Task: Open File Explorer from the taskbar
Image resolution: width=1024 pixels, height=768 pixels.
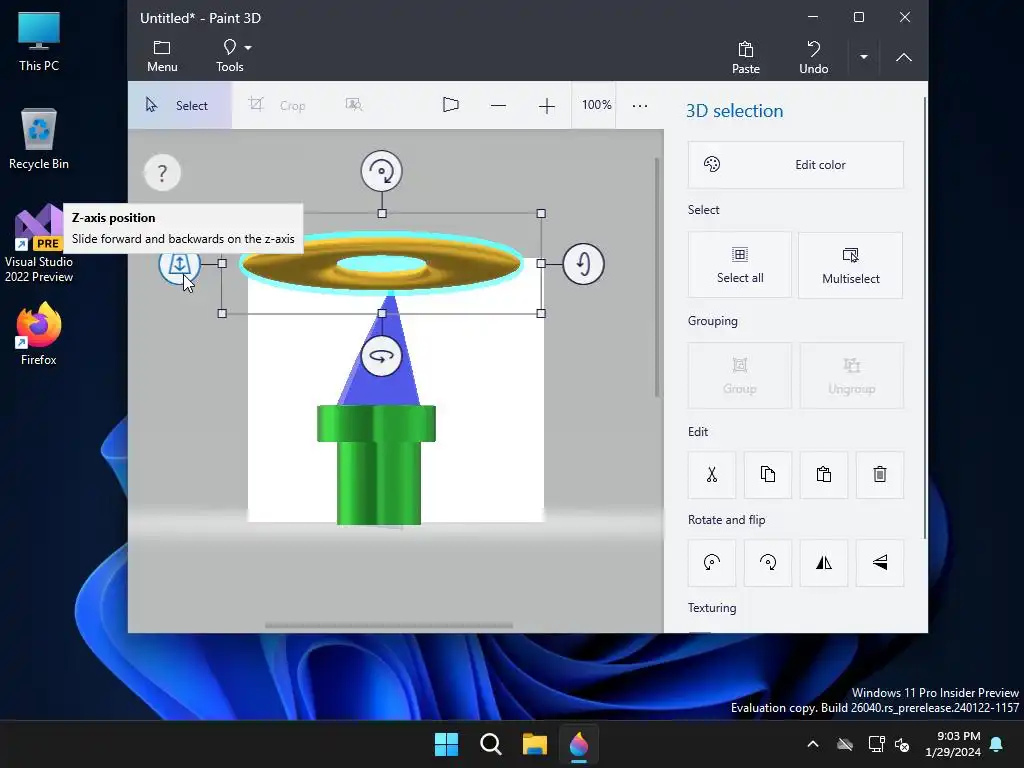Action: click(535, 744)
